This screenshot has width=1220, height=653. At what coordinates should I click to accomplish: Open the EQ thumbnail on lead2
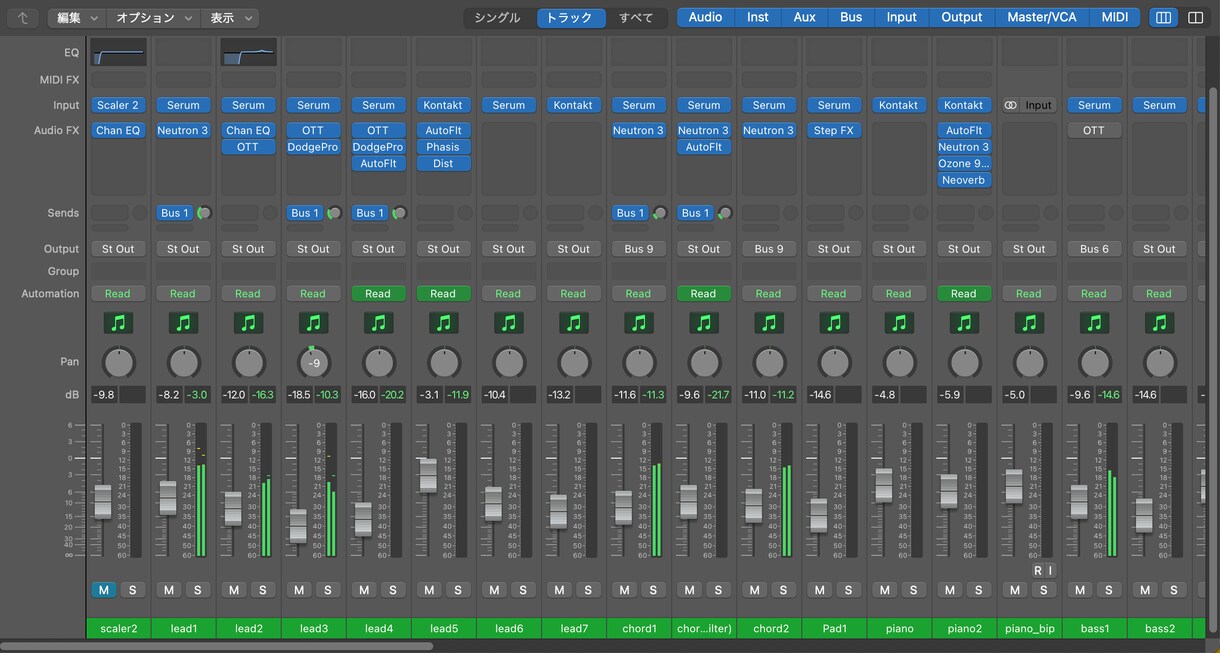click(x=248, y=52)
